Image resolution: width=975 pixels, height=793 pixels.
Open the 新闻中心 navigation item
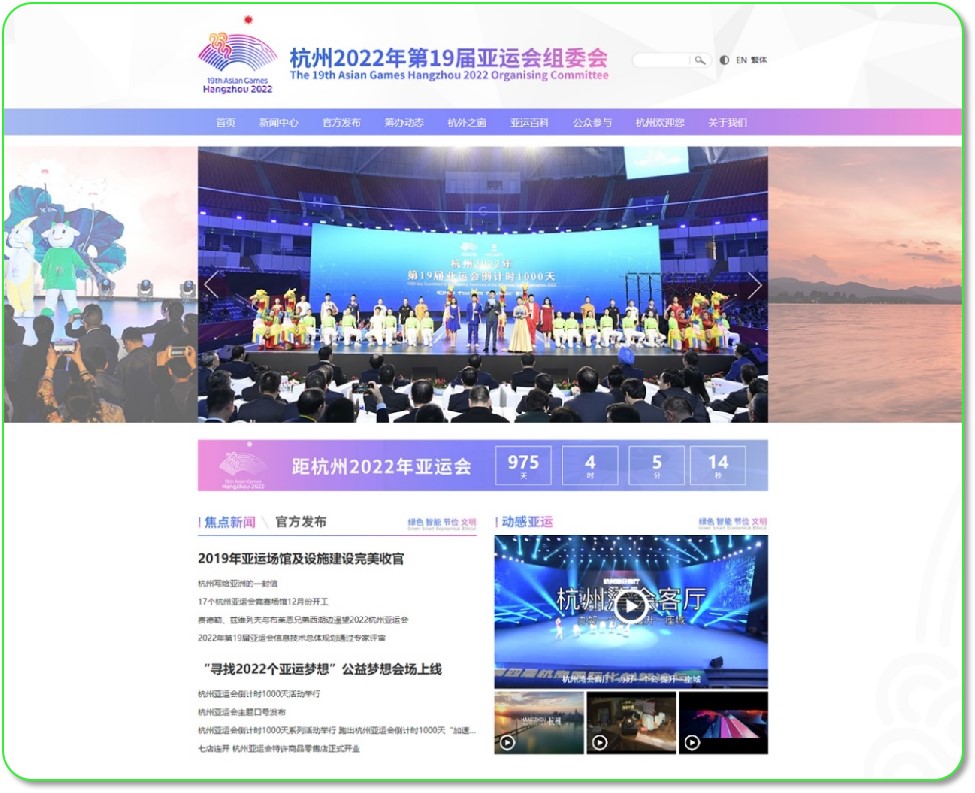pos(279,123)
